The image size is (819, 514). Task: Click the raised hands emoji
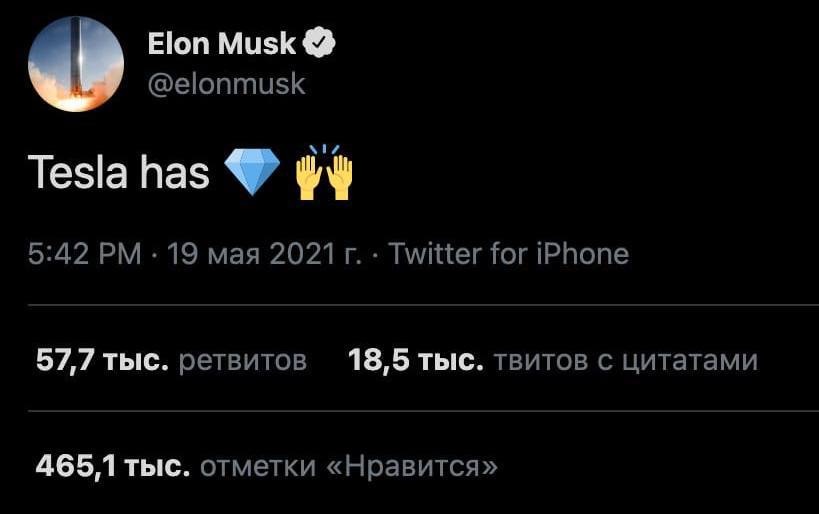click(324, 172)
